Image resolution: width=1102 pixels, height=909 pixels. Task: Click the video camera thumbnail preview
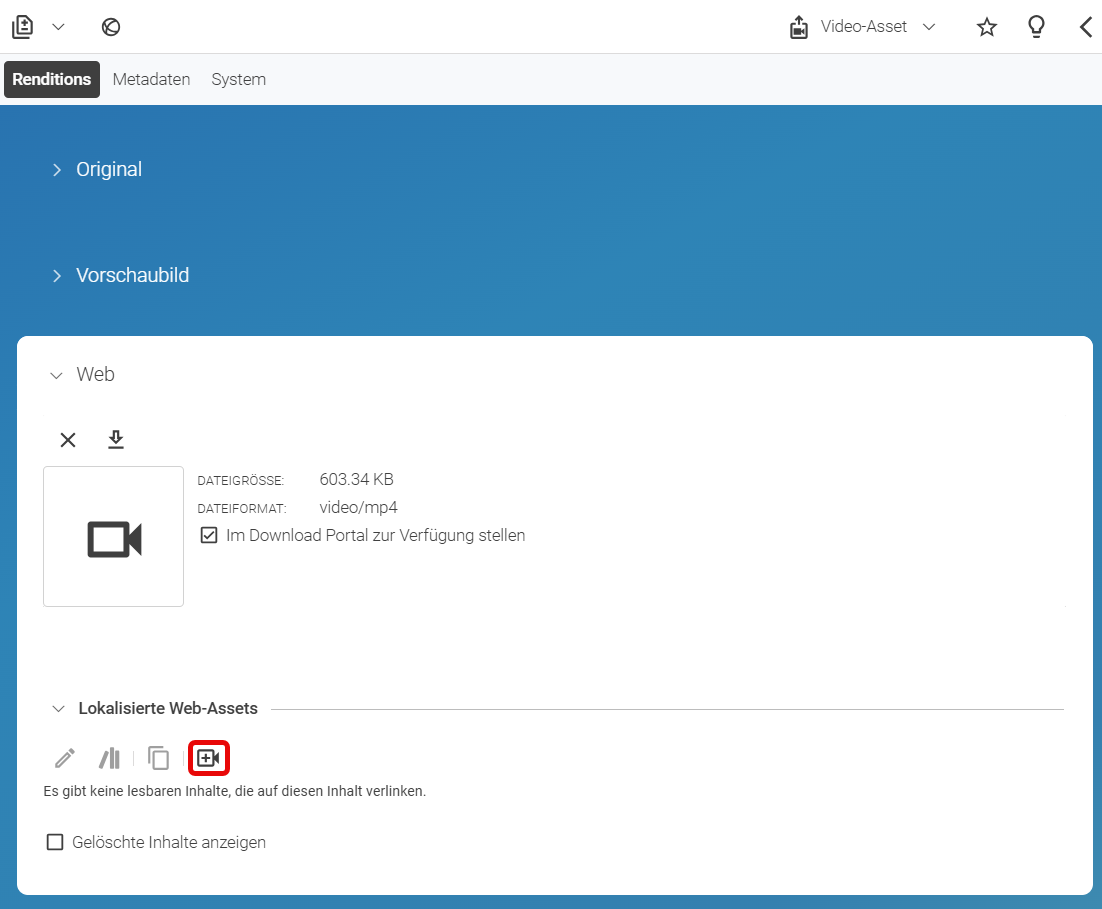pos(113,536)
